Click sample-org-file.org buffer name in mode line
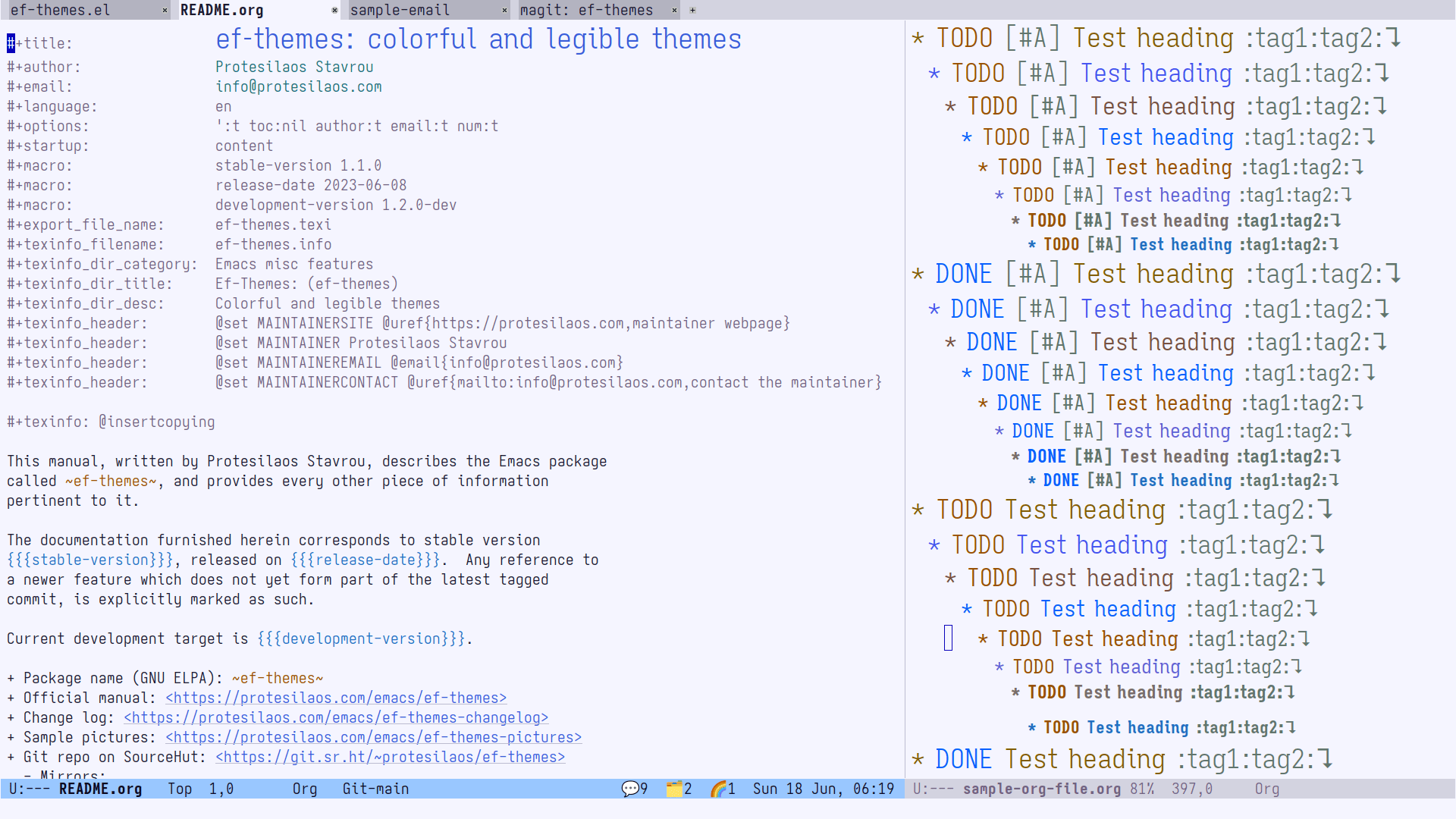1456x819 pixels. [x=1042, y=789]
